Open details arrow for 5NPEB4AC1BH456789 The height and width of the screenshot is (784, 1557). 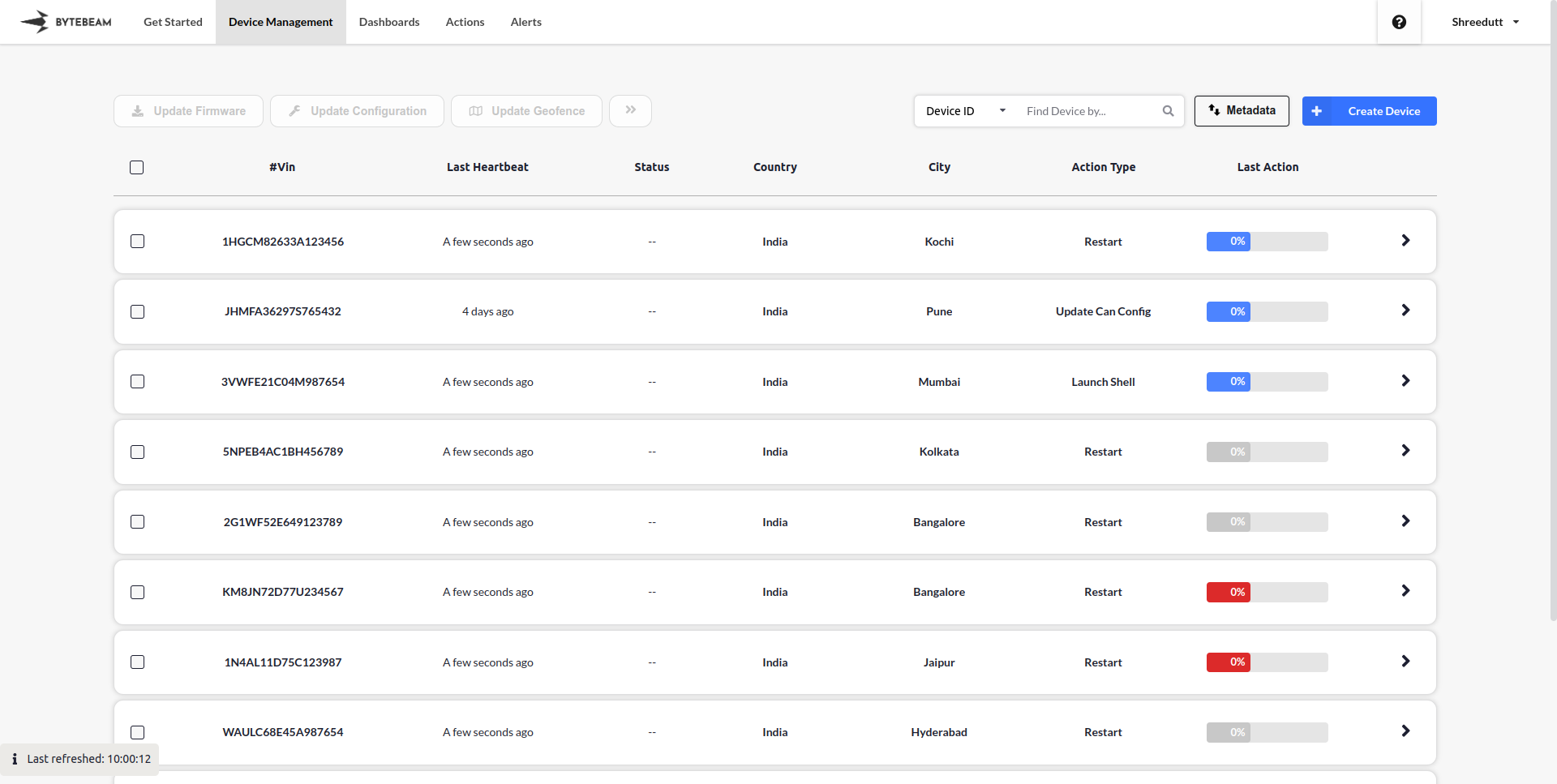tap(1405, 451)
